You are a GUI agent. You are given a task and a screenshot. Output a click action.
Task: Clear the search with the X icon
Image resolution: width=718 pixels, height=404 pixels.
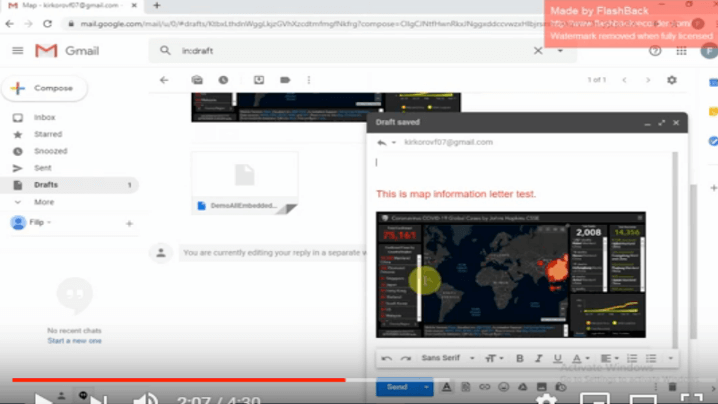(538, 51)
